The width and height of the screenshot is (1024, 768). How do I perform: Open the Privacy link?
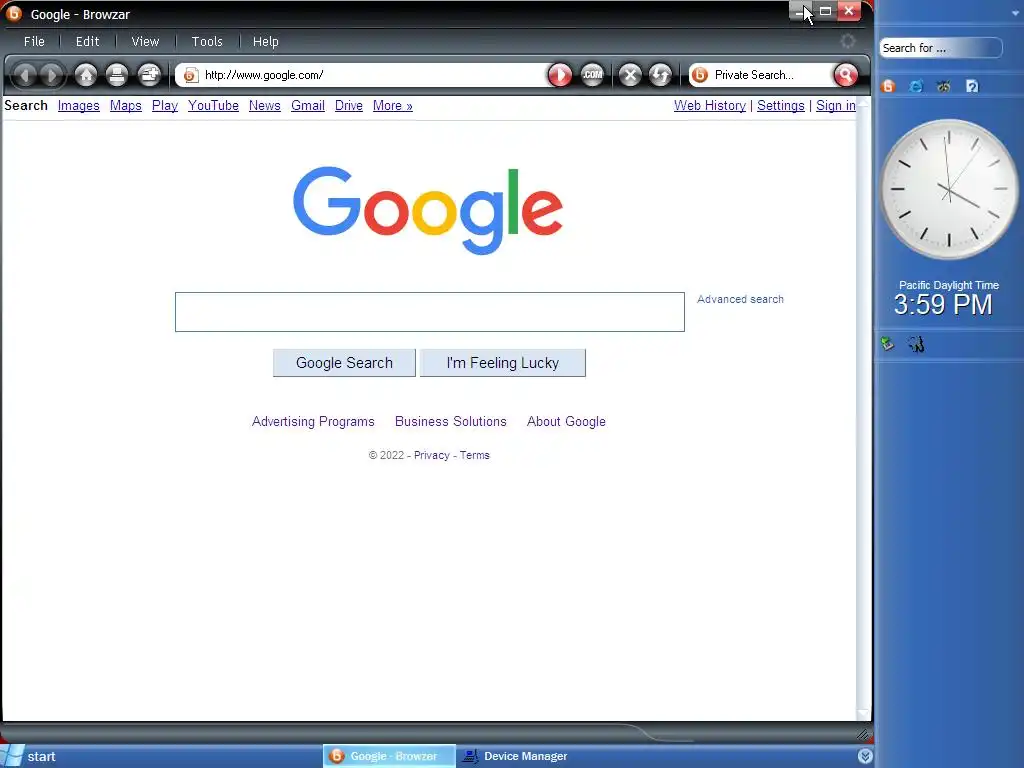pyautogui.click(x=432, y=455)
